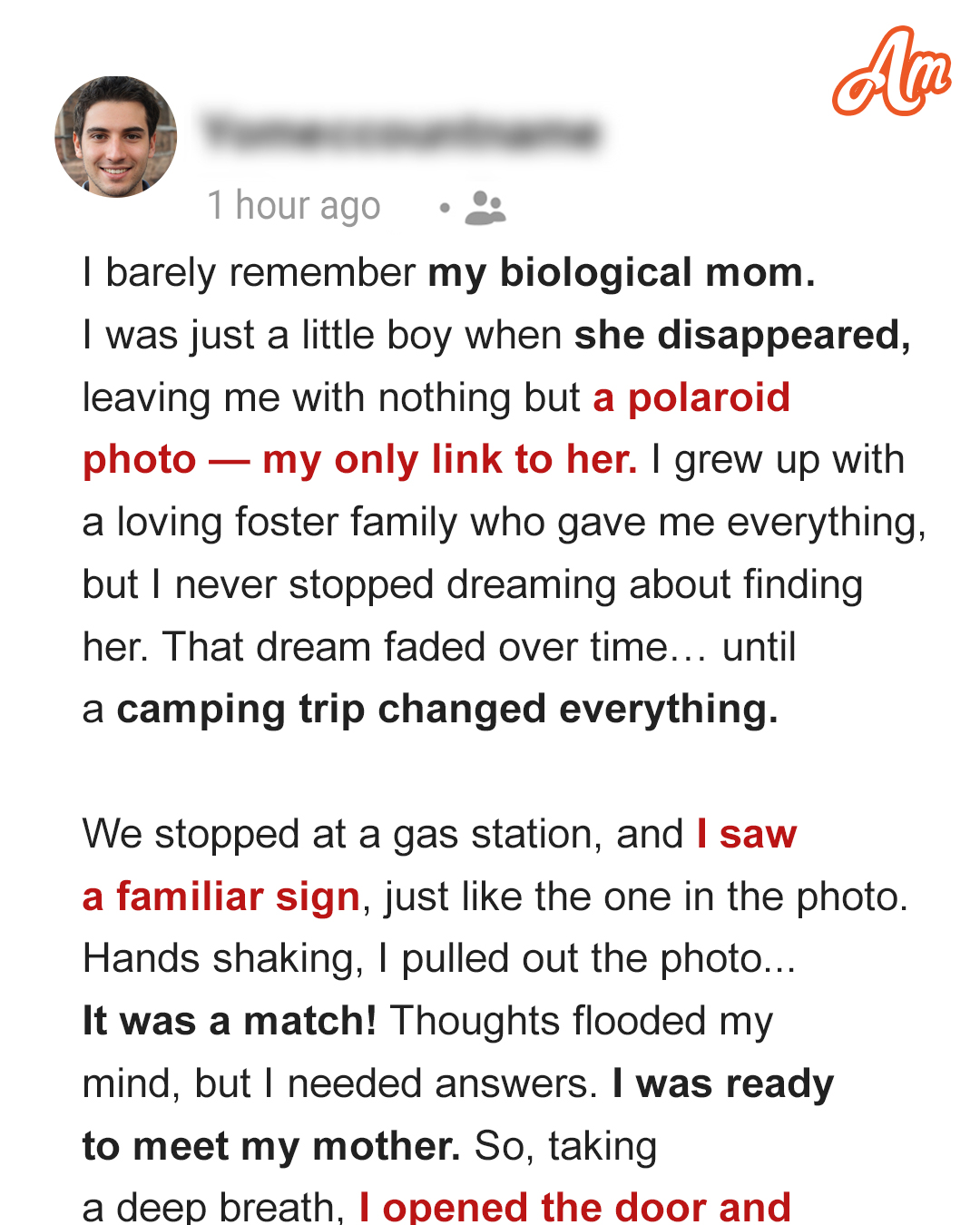
Task: Click the orange Am logo
Action: (x=891, y=72)
